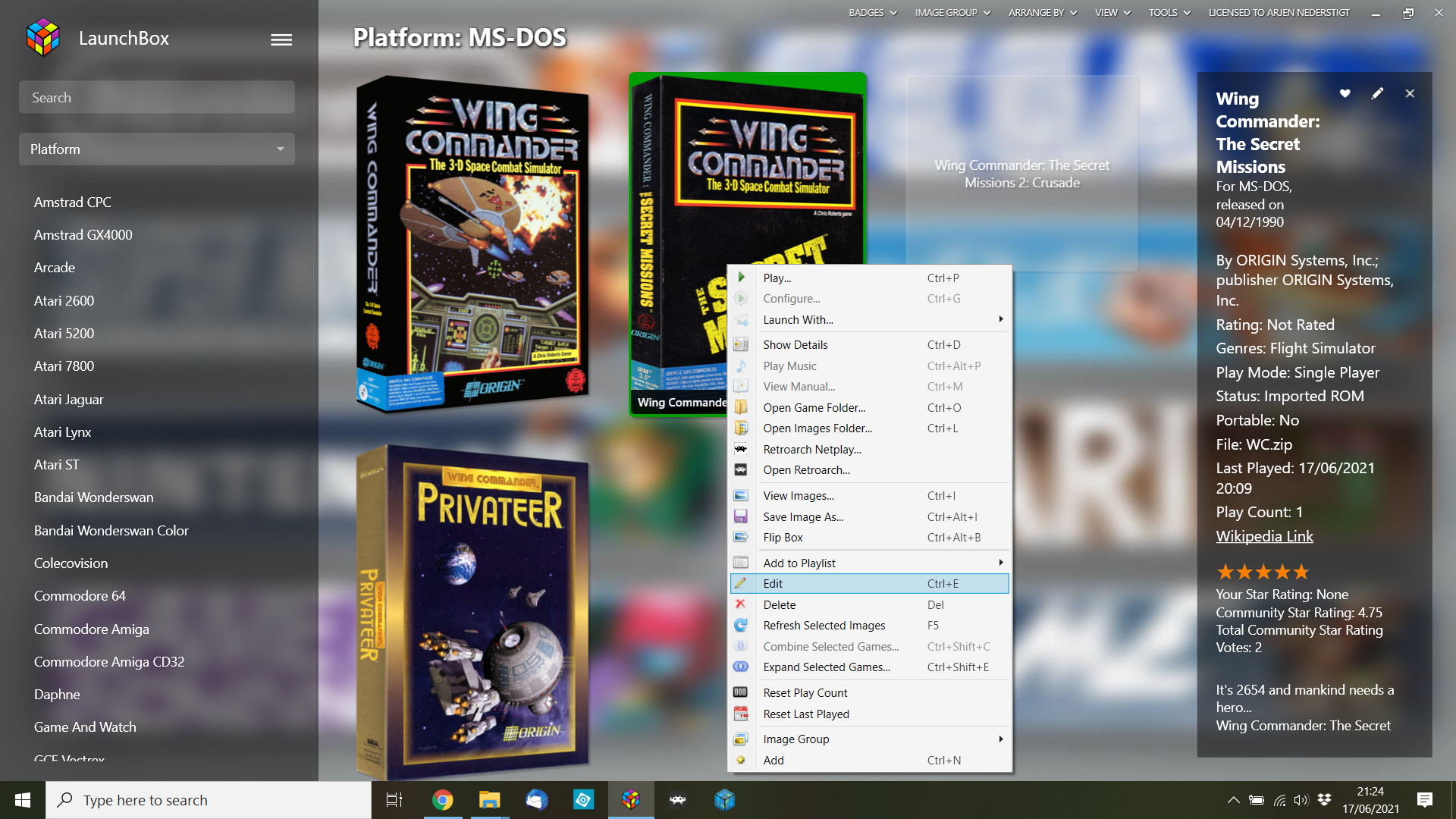Open the notification center icon
This screenshot has width=1456, height=819.
click(1425, 800)
